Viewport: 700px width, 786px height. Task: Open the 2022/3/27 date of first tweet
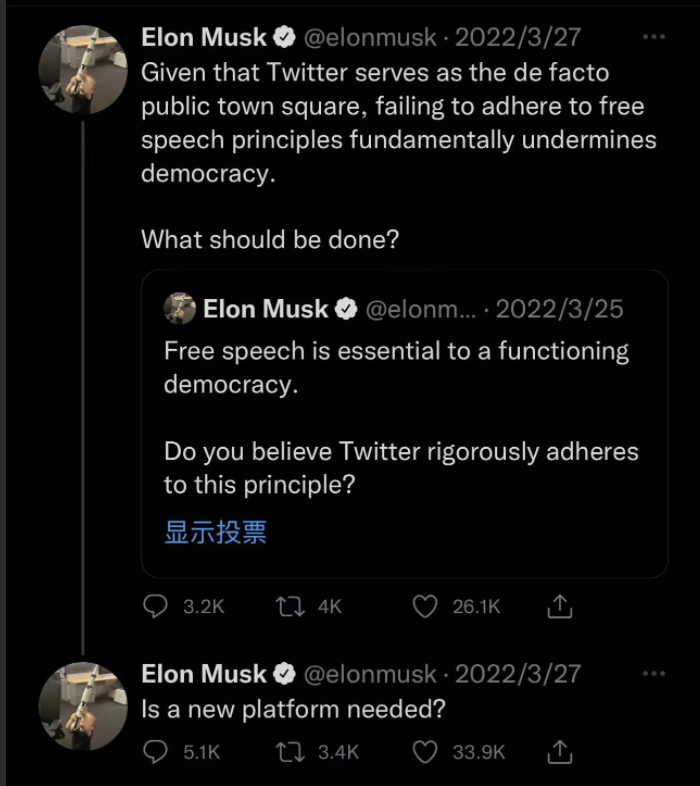[x=518, y=38]
